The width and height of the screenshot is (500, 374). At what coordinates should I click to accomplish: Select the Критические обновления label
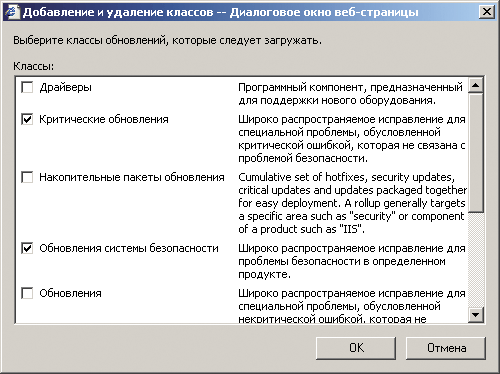pyautogui.click(x=104, y=119)
